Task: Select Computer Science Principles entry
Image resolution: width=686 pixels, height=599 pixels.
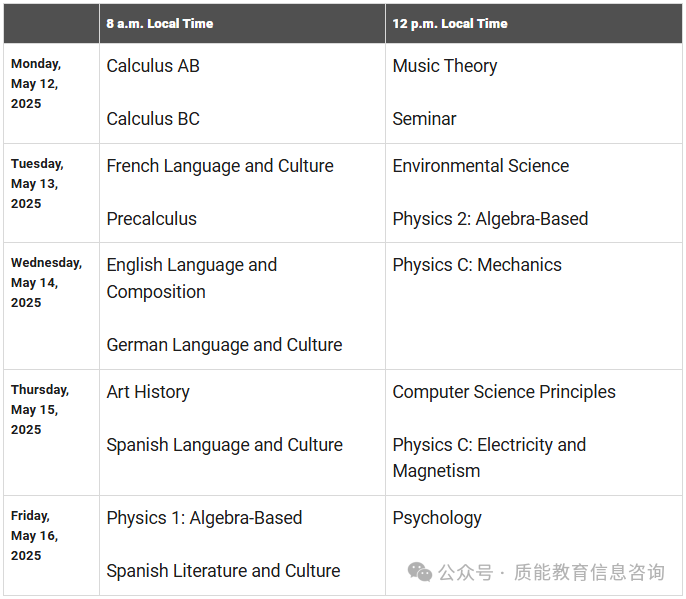Action: [504, 392]
